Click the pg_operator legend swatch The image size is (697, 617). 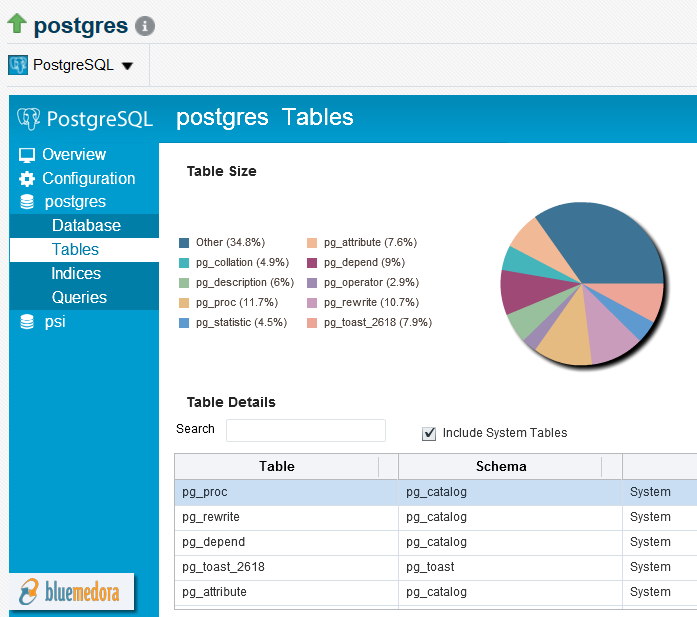tap(312, 283)
